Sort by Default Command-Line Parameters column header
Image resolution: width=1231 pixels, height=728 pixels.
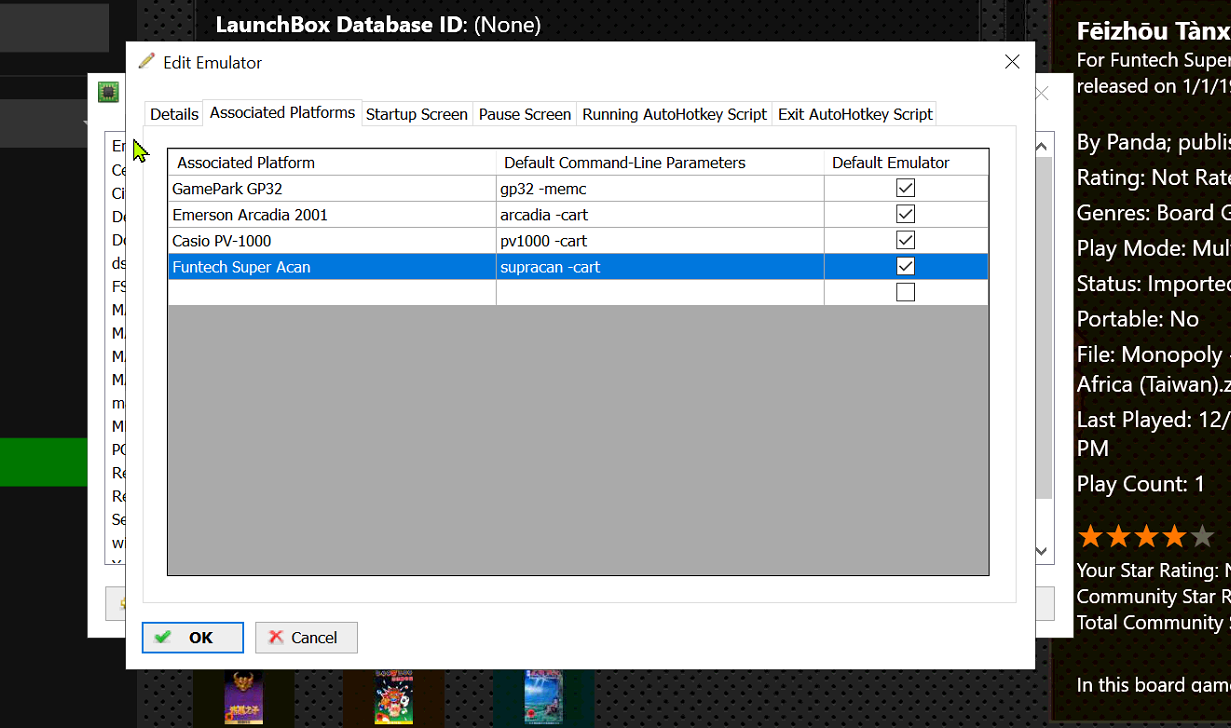tap(660, 162)
